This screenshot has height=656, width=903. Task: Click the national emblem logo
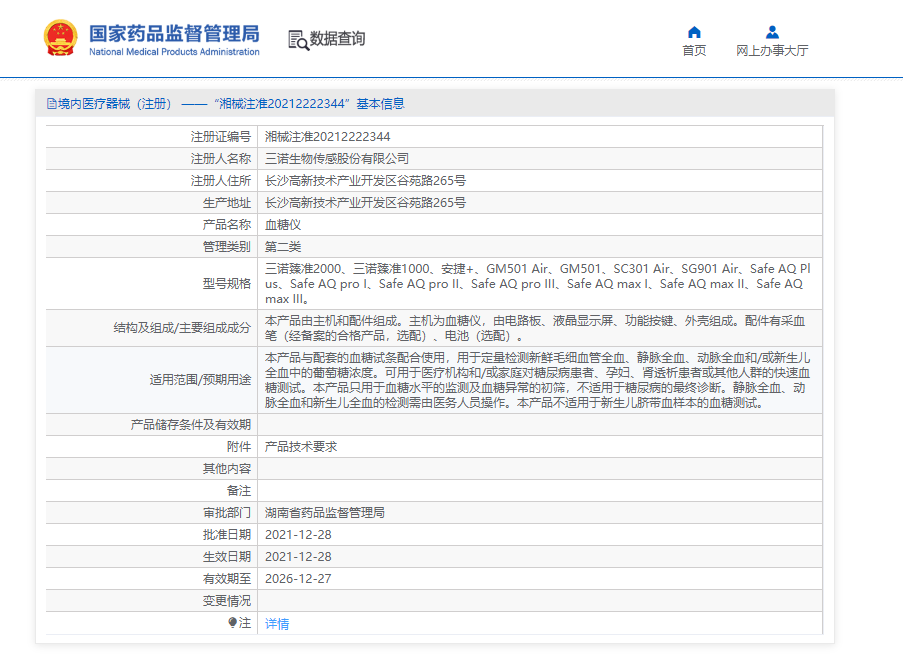pyautogui.click(x=60, y=38)
